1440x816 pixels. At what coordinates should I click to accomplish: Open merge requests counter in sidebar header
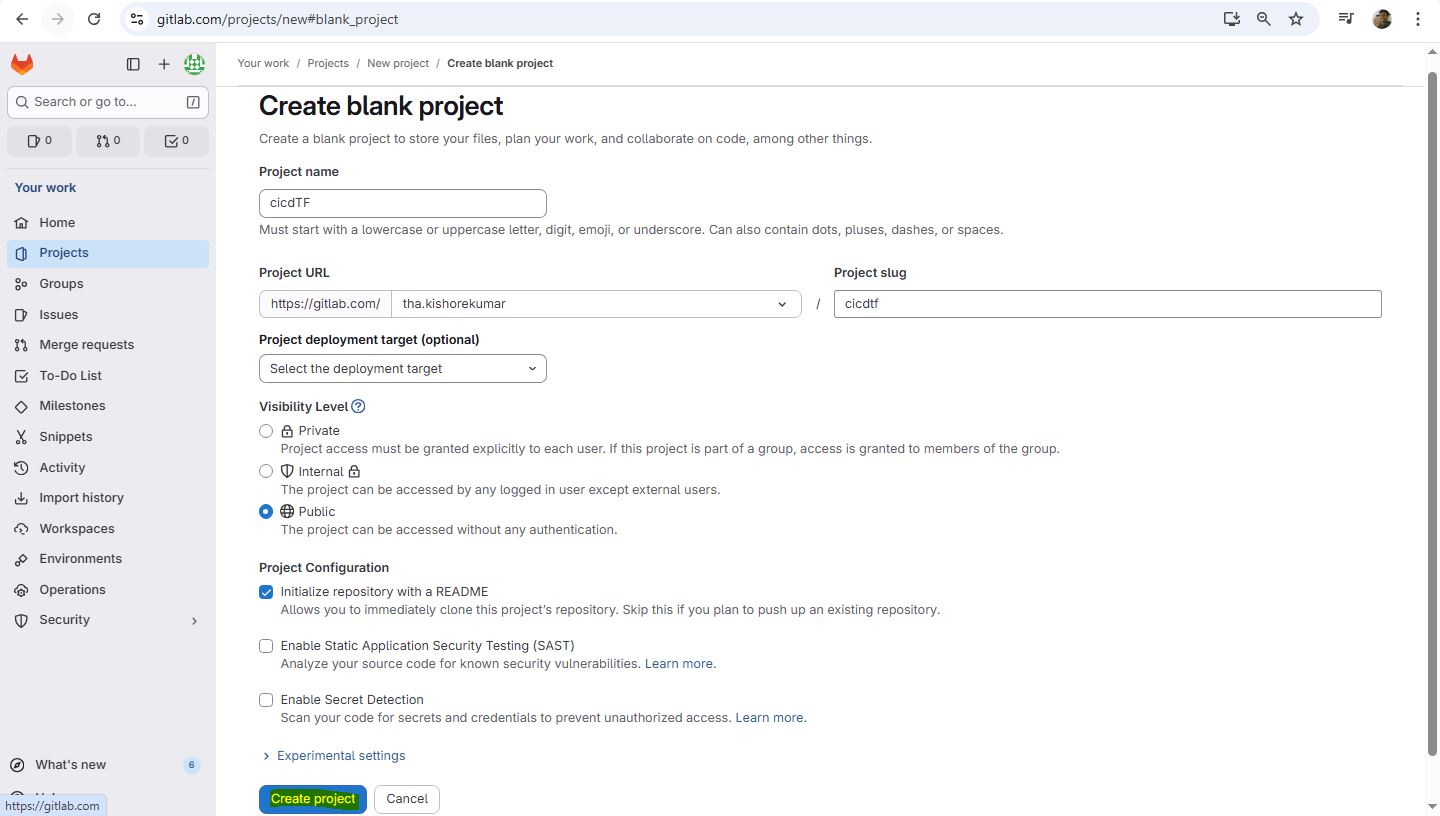click(x=108, y=141)
